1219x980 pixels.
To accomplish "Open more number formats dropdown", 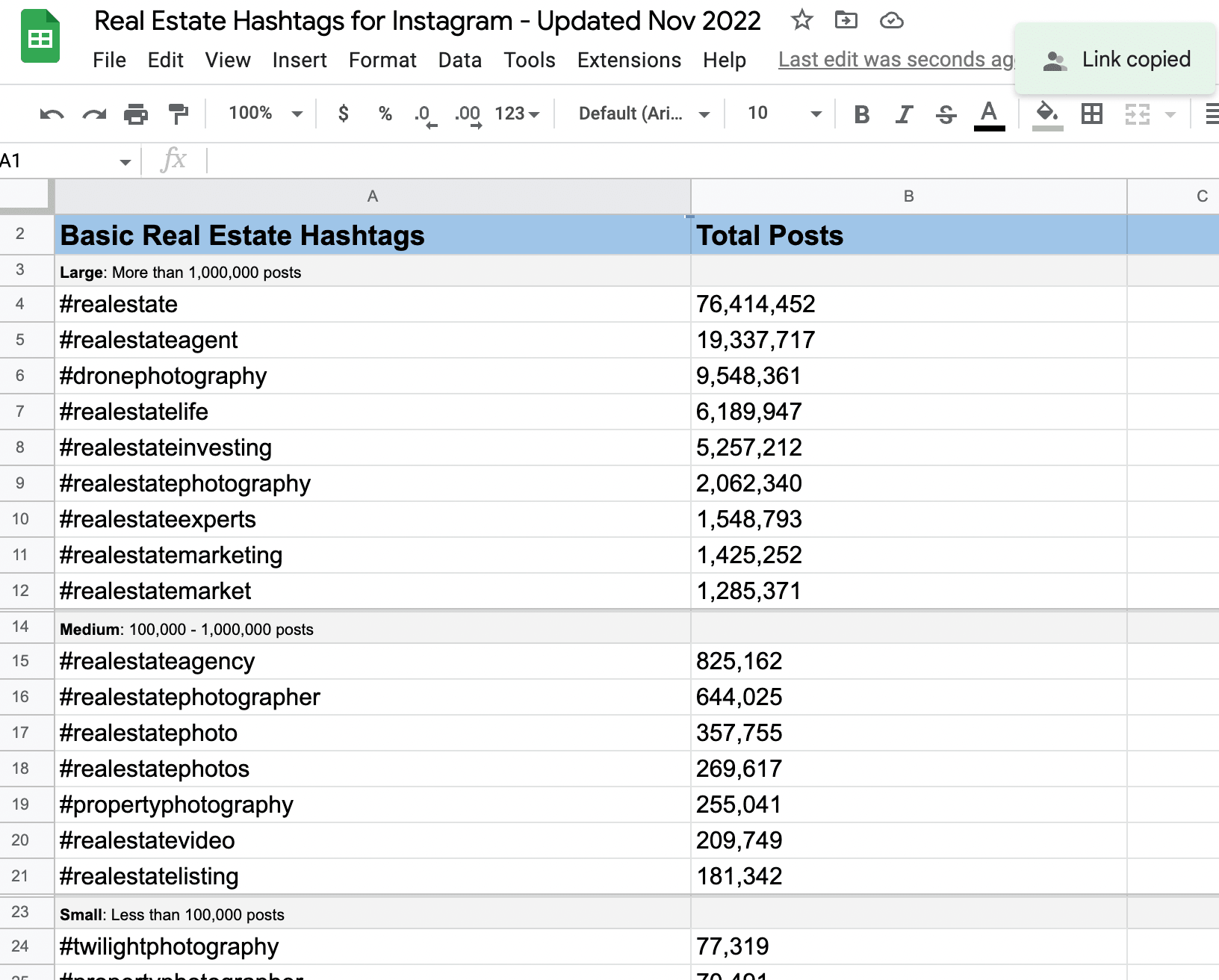I will 517,114.
